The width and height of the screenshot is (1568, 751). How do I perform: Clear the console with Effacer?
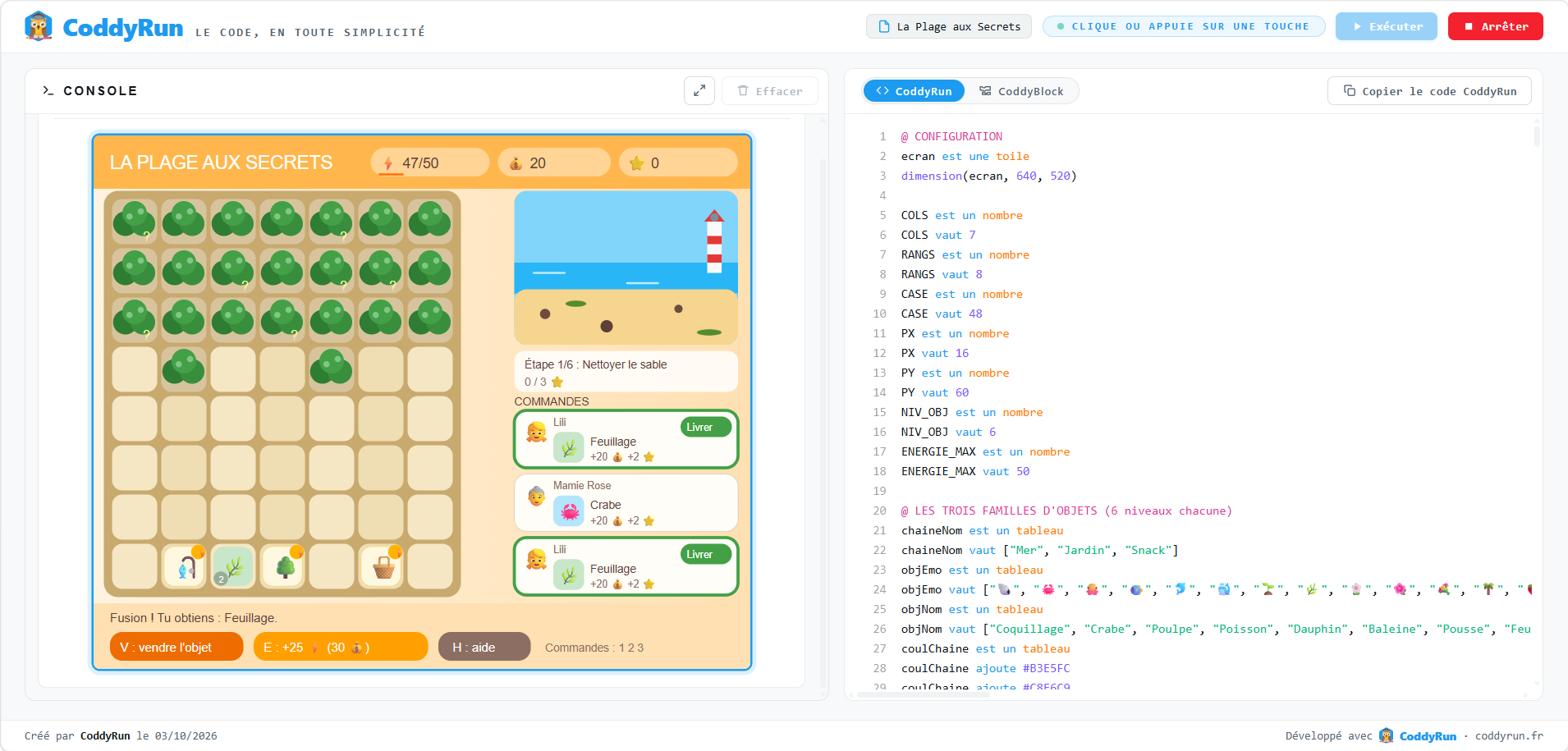(770, 91)
